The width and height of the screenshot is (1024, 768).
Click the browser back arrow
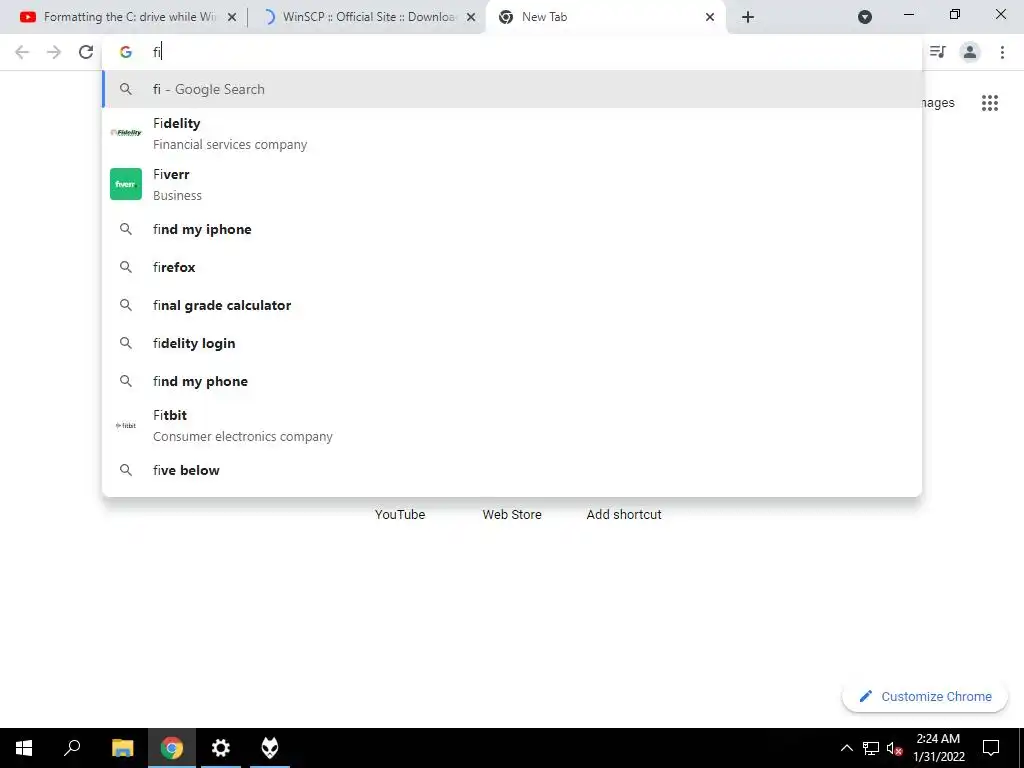[x=22, y=52]
